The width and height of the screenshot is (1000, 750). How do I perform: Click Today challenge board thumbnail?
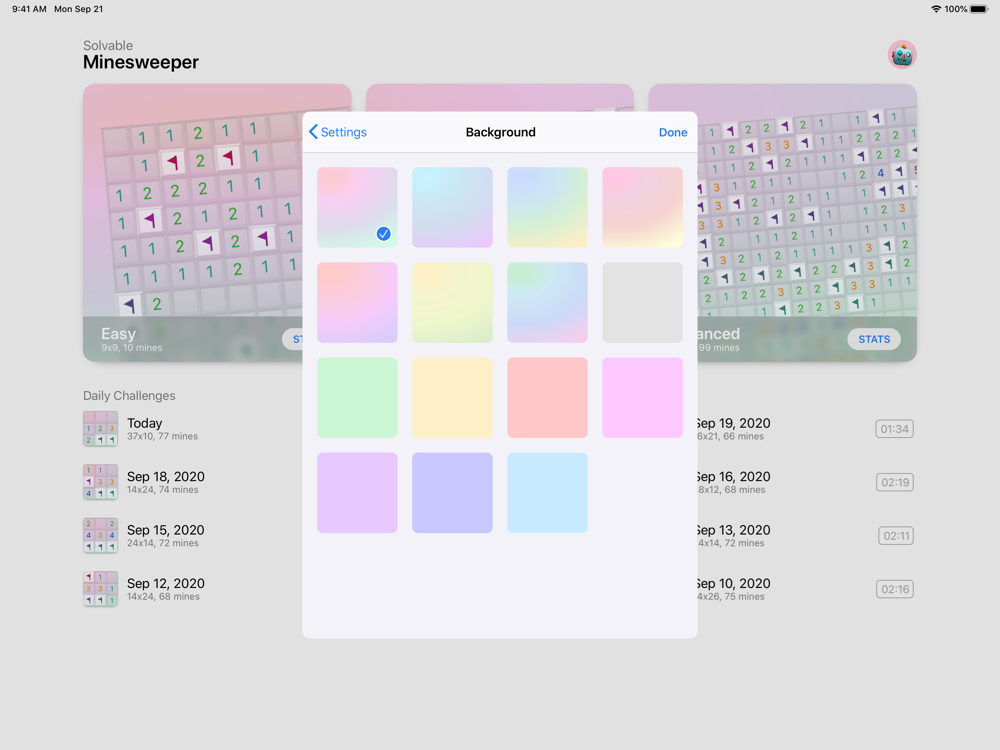pyautogui.click(x=101, y=429)
